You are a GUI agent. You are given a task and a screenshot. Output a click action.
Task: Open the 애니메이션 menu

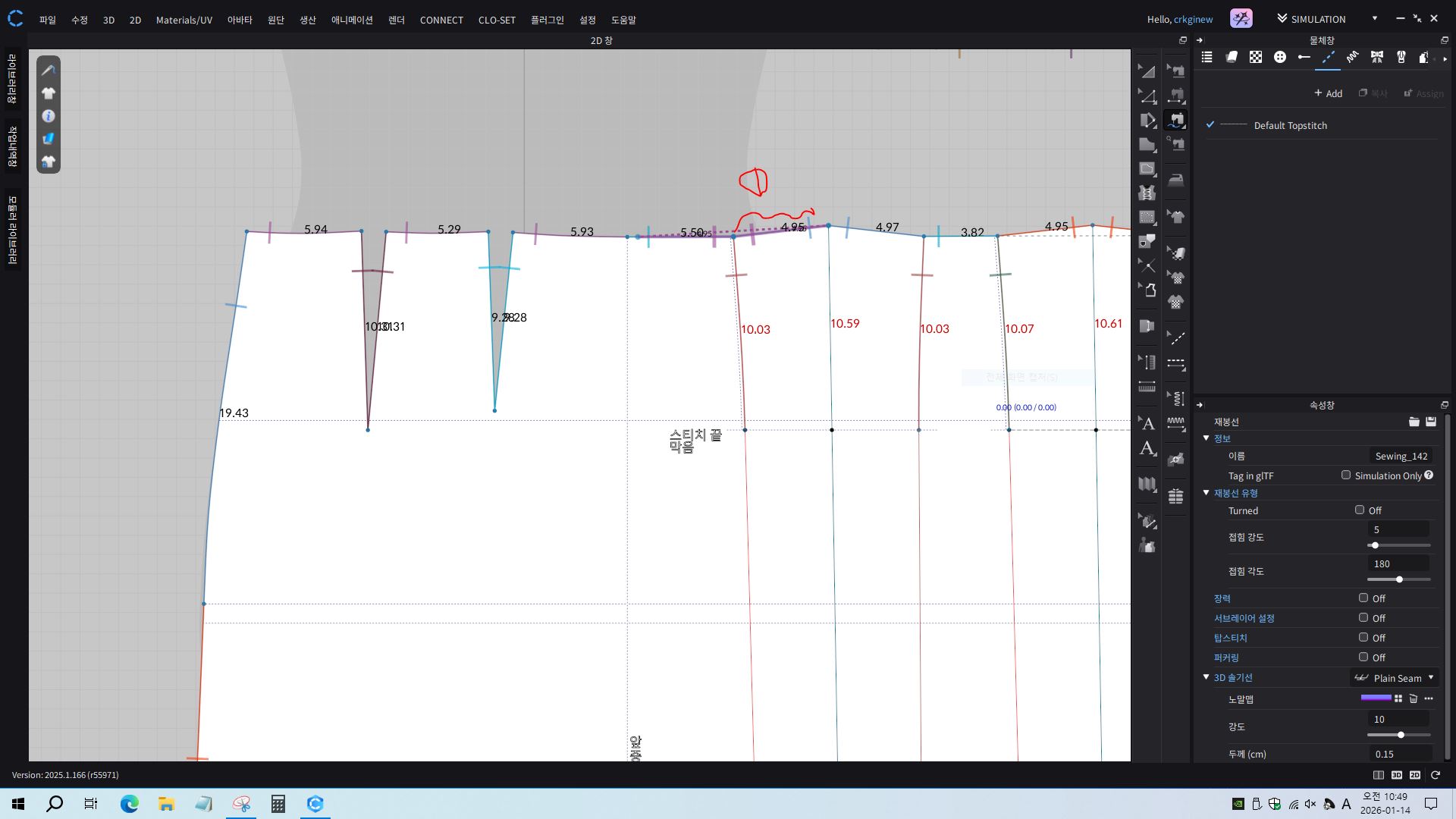352,20
